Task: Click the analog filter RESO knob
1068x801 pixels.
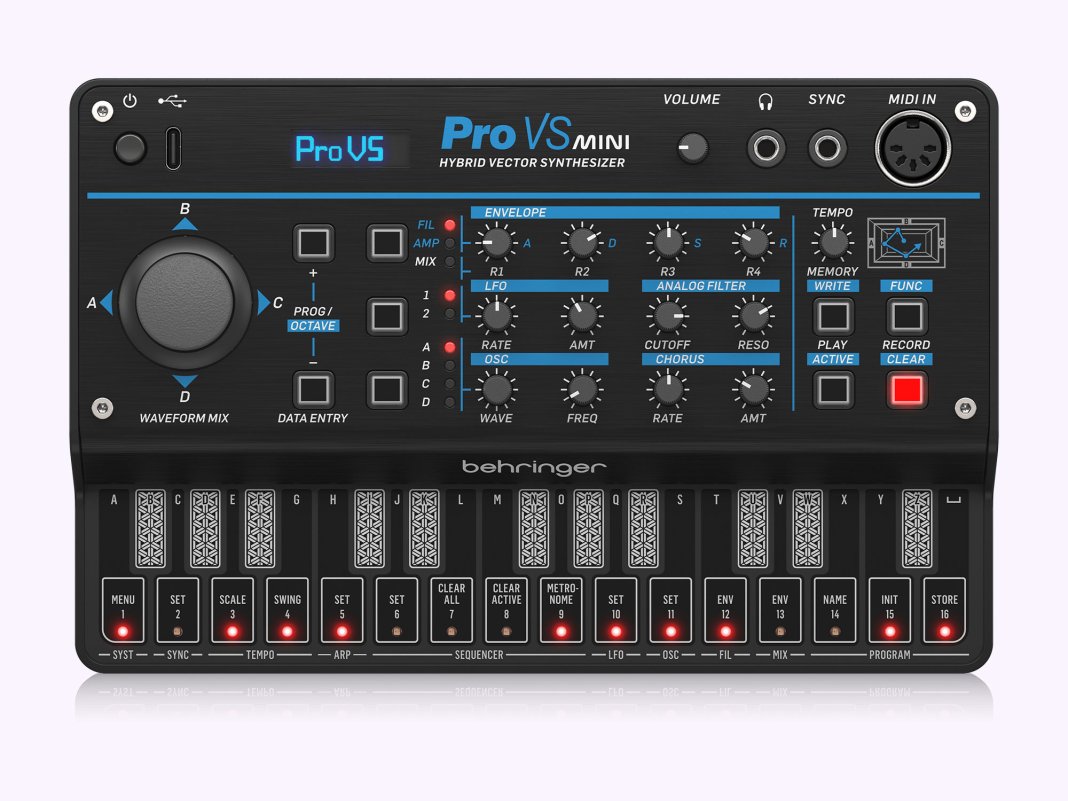Action: click(x=753, y=316)
